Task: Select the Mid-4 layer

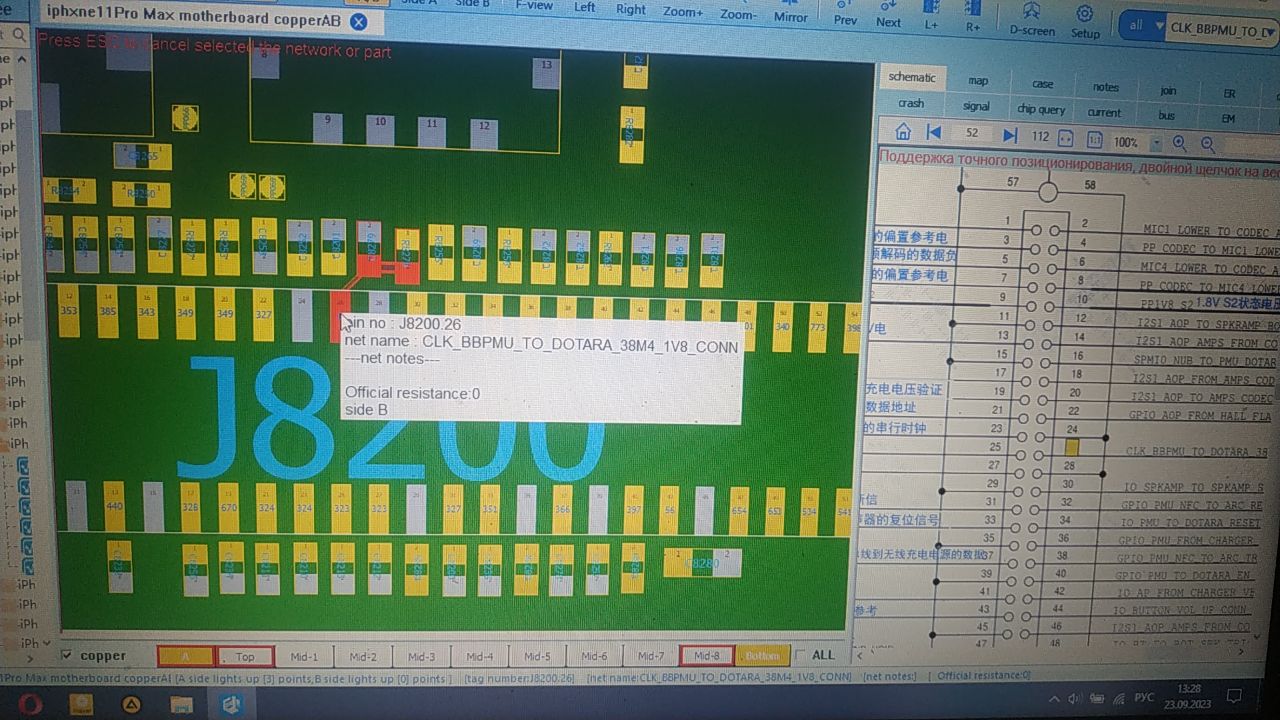Action: coord(479,656)
